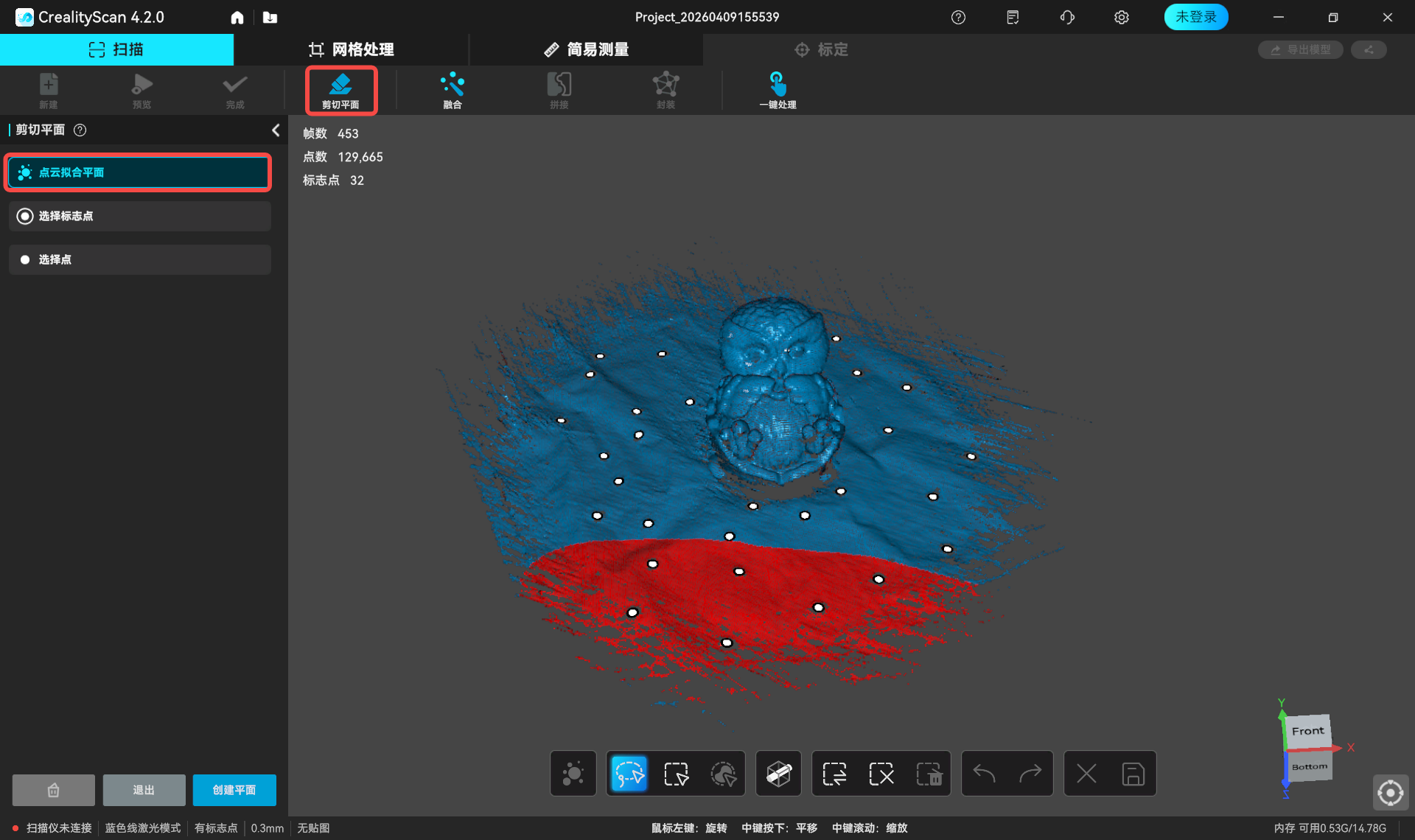Image resolution: width=1415 pixels, height=840 pixels.
Task: Open the 简易测量 tab
Action: click(x=587, y=49)
